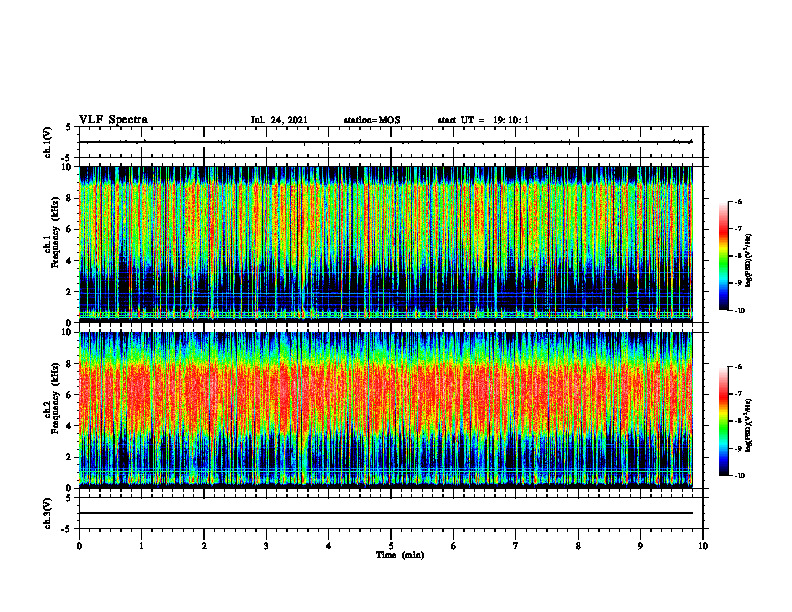792x612 pixels.
Task: Select the date label "Jul. 24, 2021"
Action: (x=279, y=120)
